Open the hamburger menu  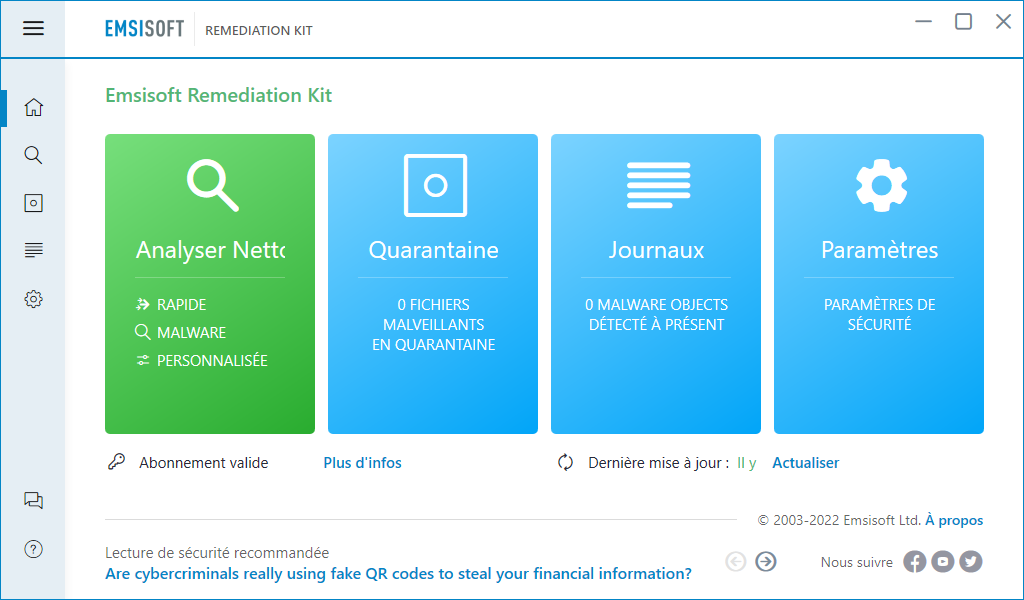33,28
